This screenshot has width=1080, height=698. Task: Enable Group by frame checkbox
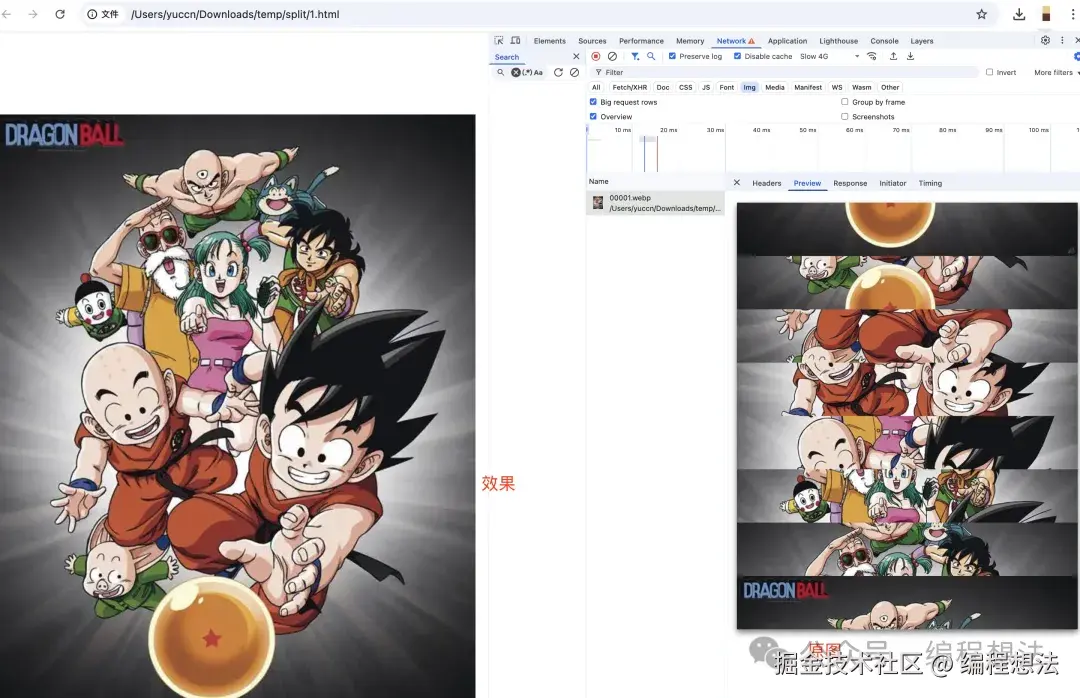pos(844,102)
